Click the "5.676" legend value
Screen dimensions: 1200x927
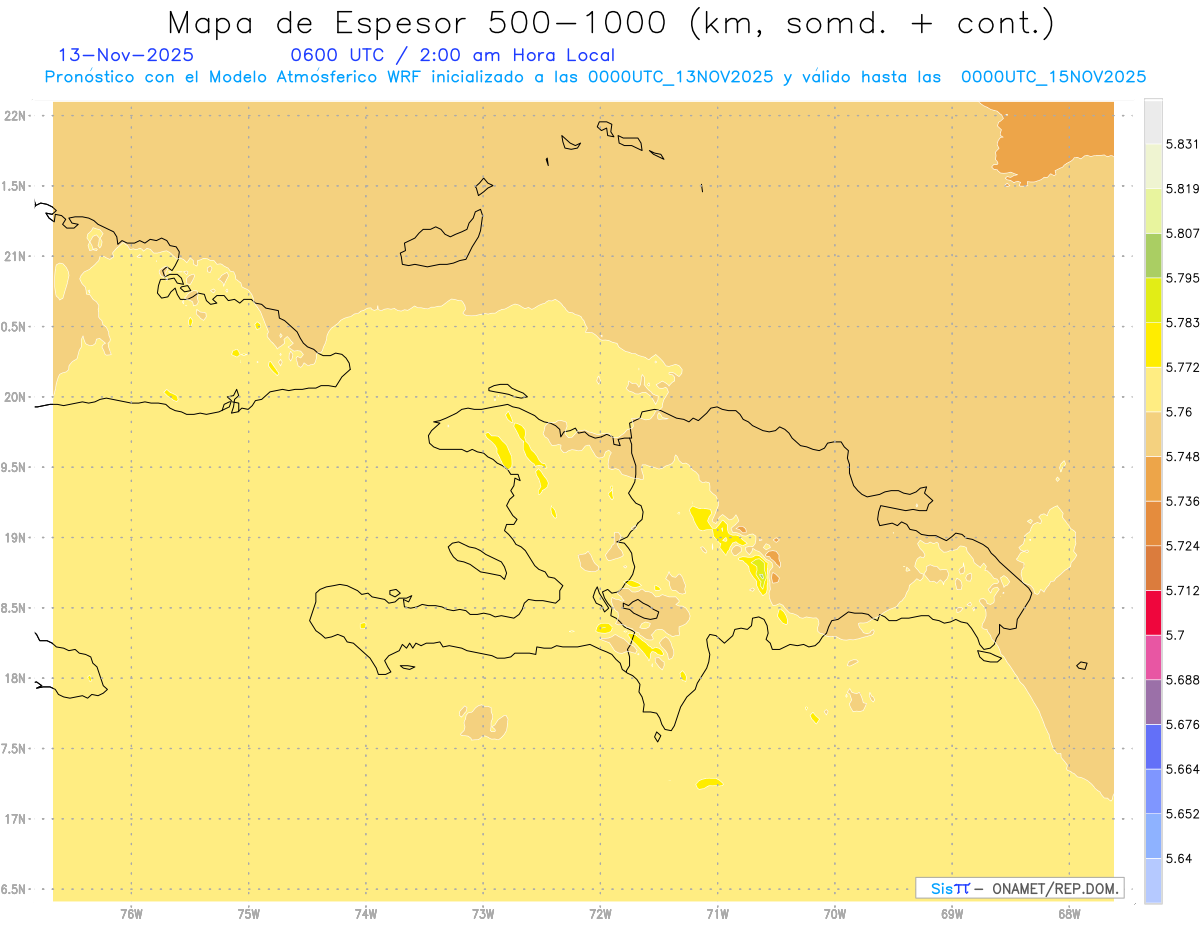[1183, 725]
